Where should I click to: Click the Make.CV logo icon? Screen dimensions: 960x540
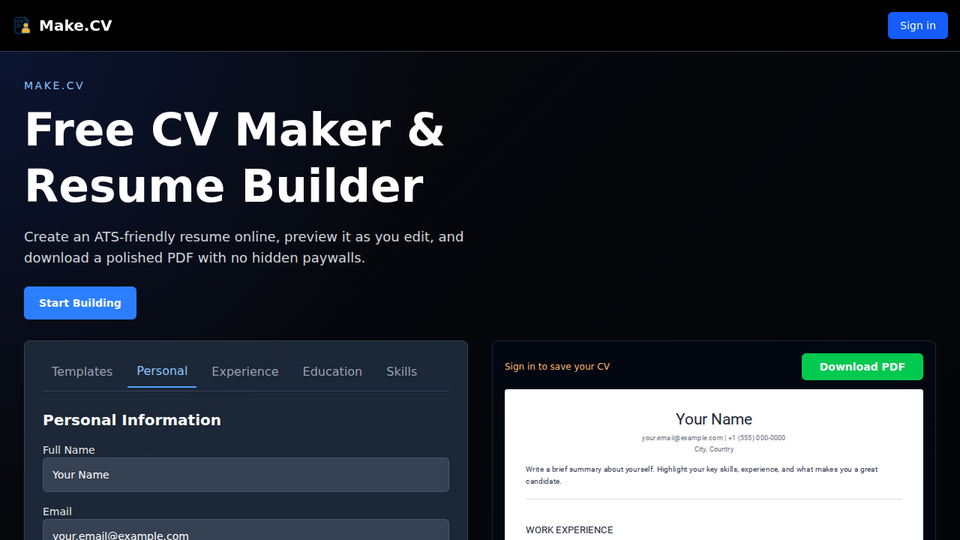[x=22, y=25]
